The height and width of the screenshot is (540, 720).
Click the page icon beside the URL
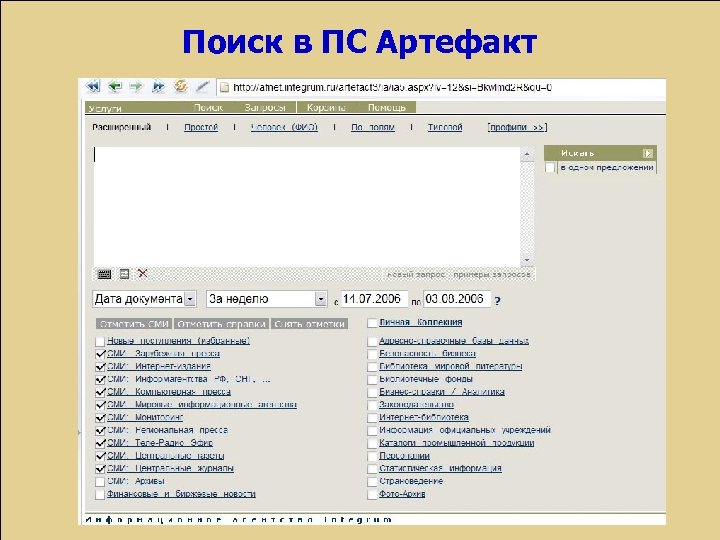[224, 87]
